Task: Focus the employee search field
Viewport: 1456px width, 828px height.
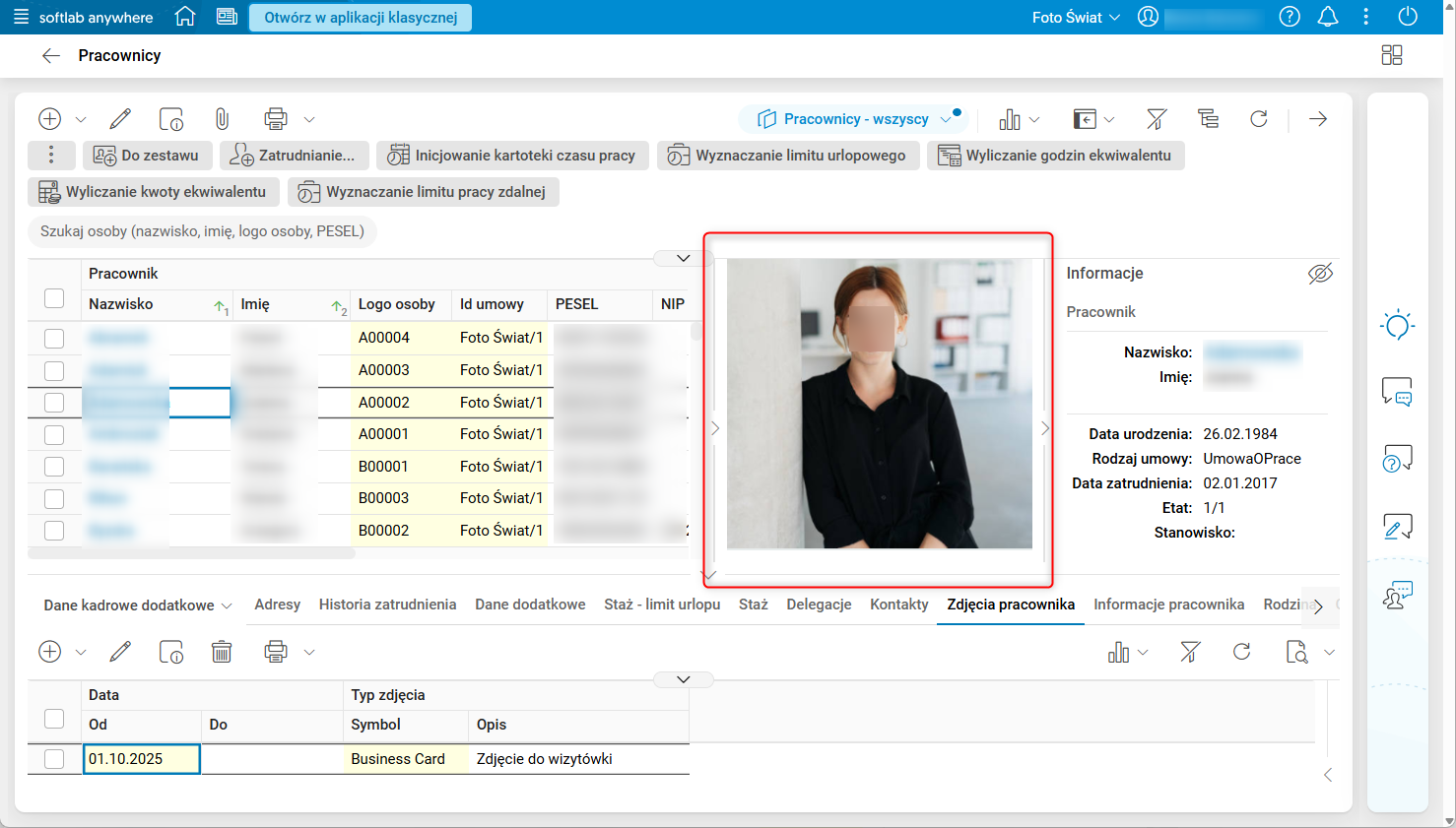Action: (202, 231)
